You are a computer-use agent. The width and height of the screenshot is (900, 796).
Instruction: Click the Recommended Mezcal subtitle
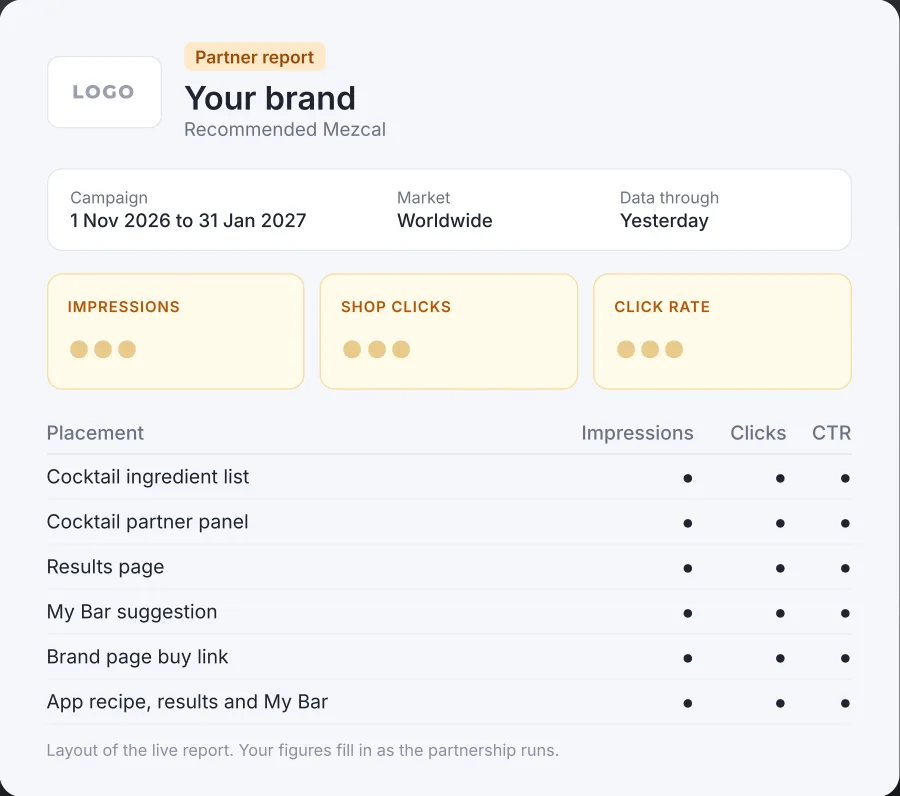(285, 129)
